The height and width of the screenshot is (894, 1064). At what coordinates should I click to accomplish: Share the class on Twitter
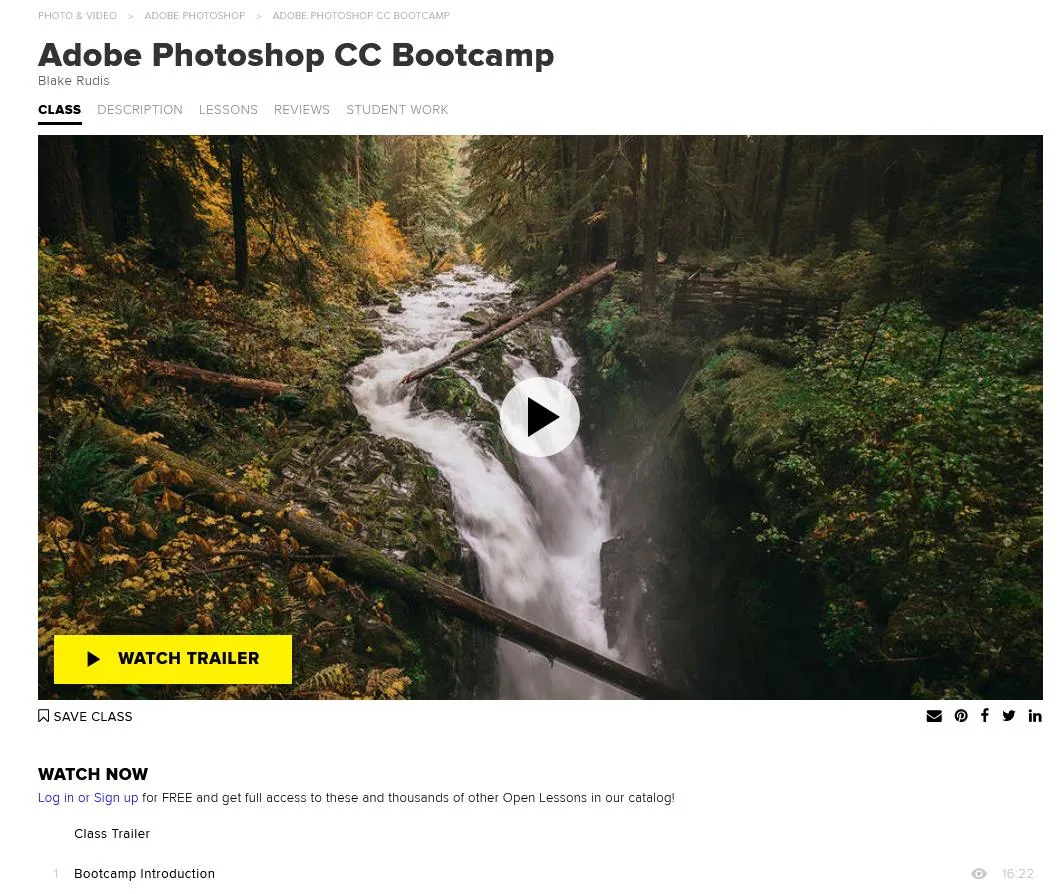(1009, 715)
